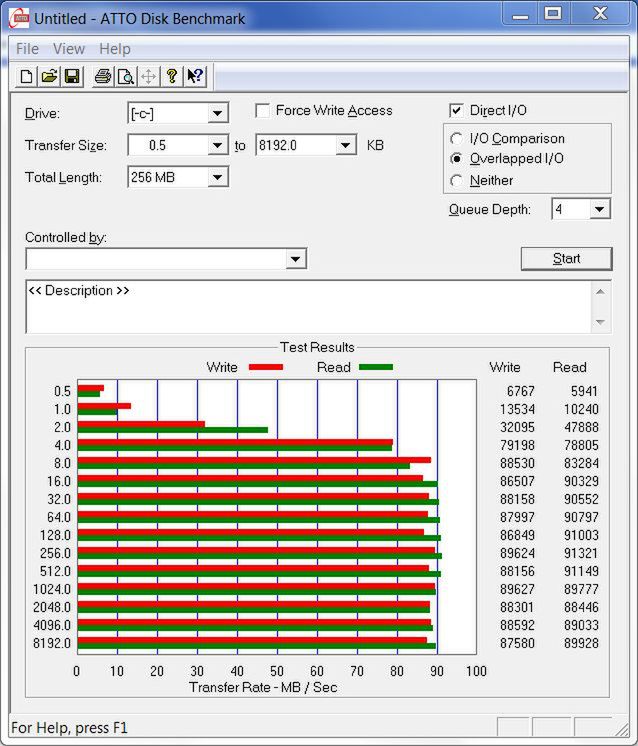Open the View menu
This screenshot has width=638, height=746.
69,49
